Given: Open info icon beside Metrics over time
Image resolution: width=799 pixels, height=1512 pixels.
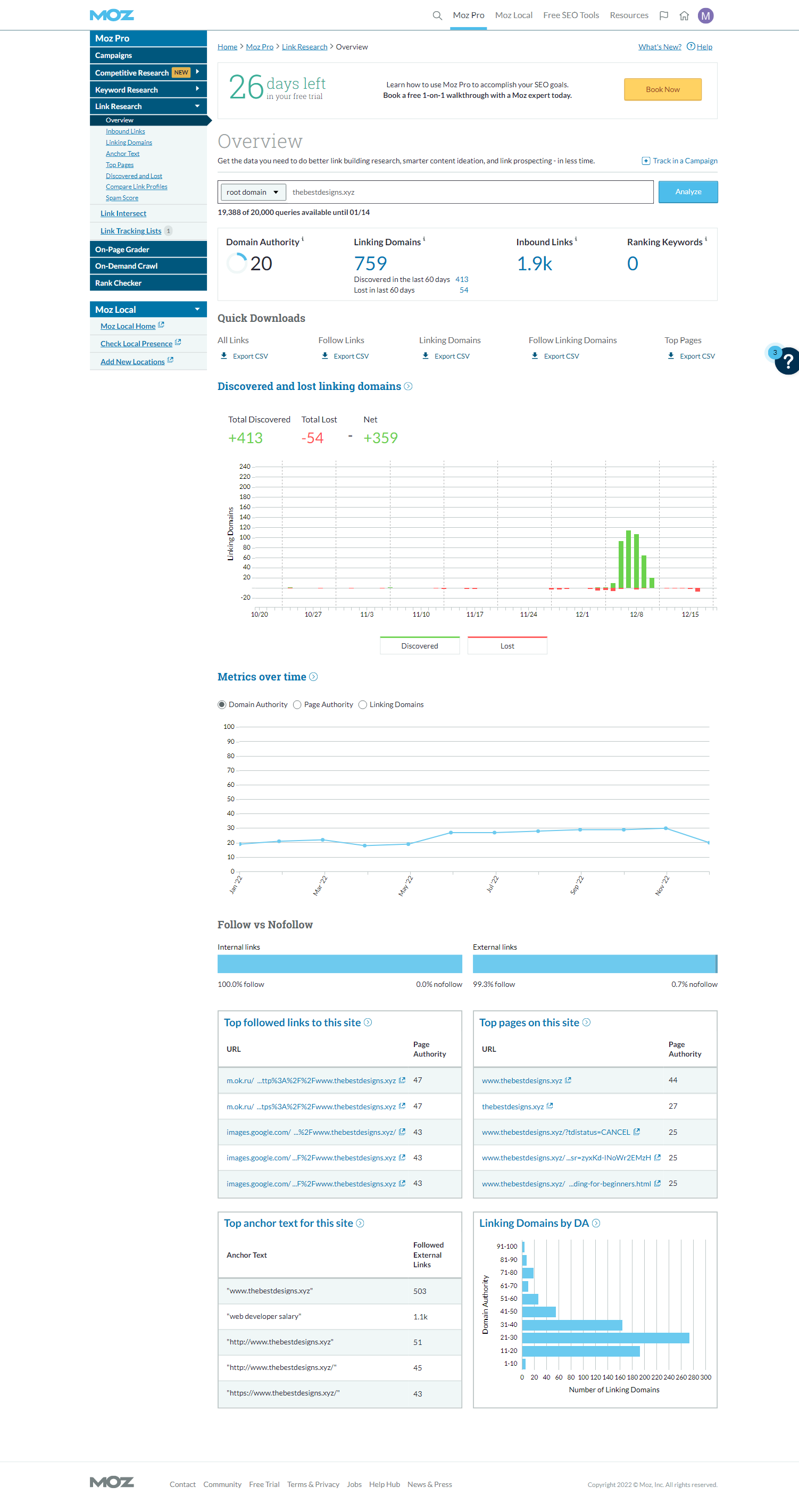Looking at the screenshot, I should coord(313,677).
